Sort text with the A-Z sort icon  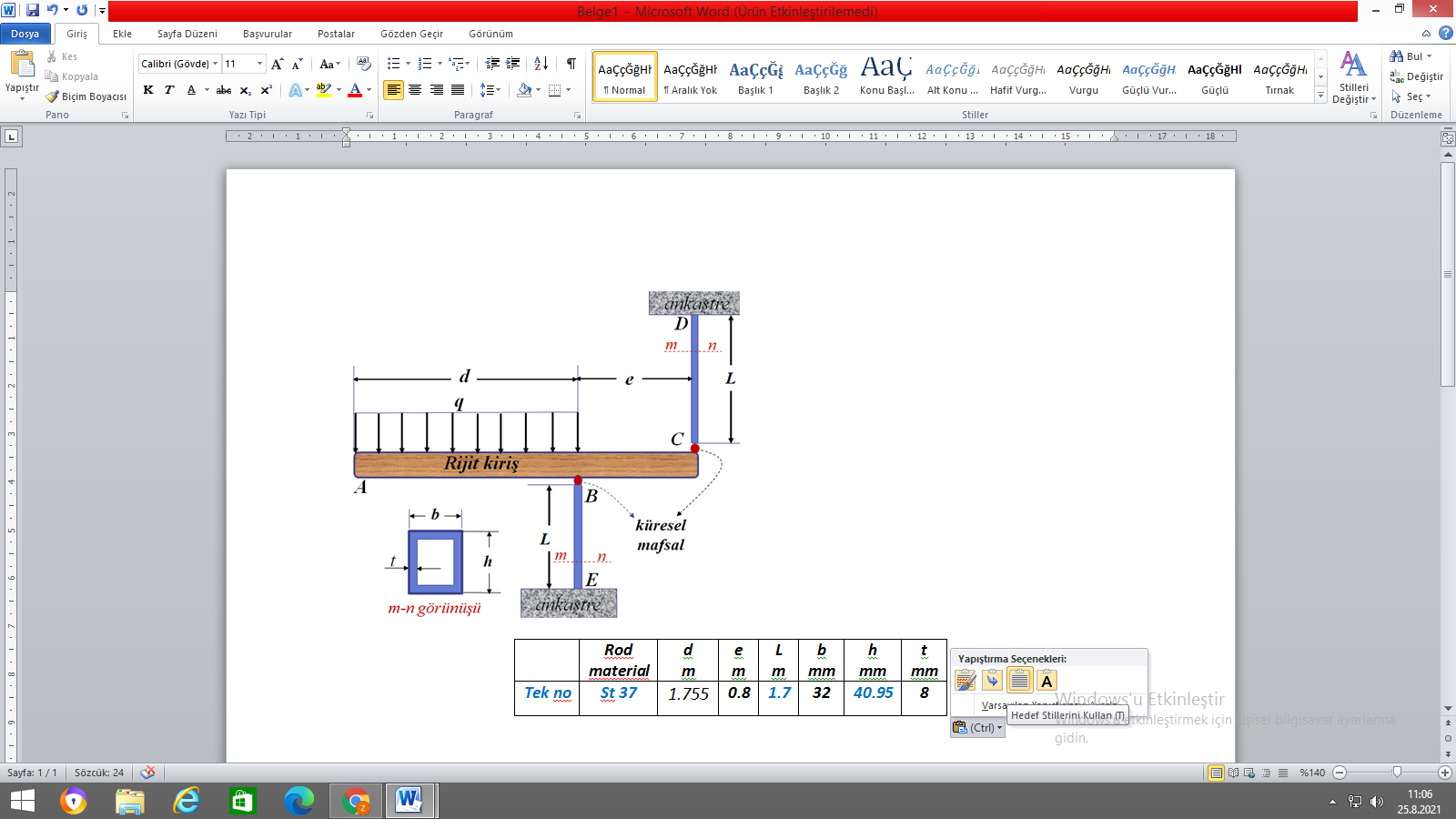point(541,64)
